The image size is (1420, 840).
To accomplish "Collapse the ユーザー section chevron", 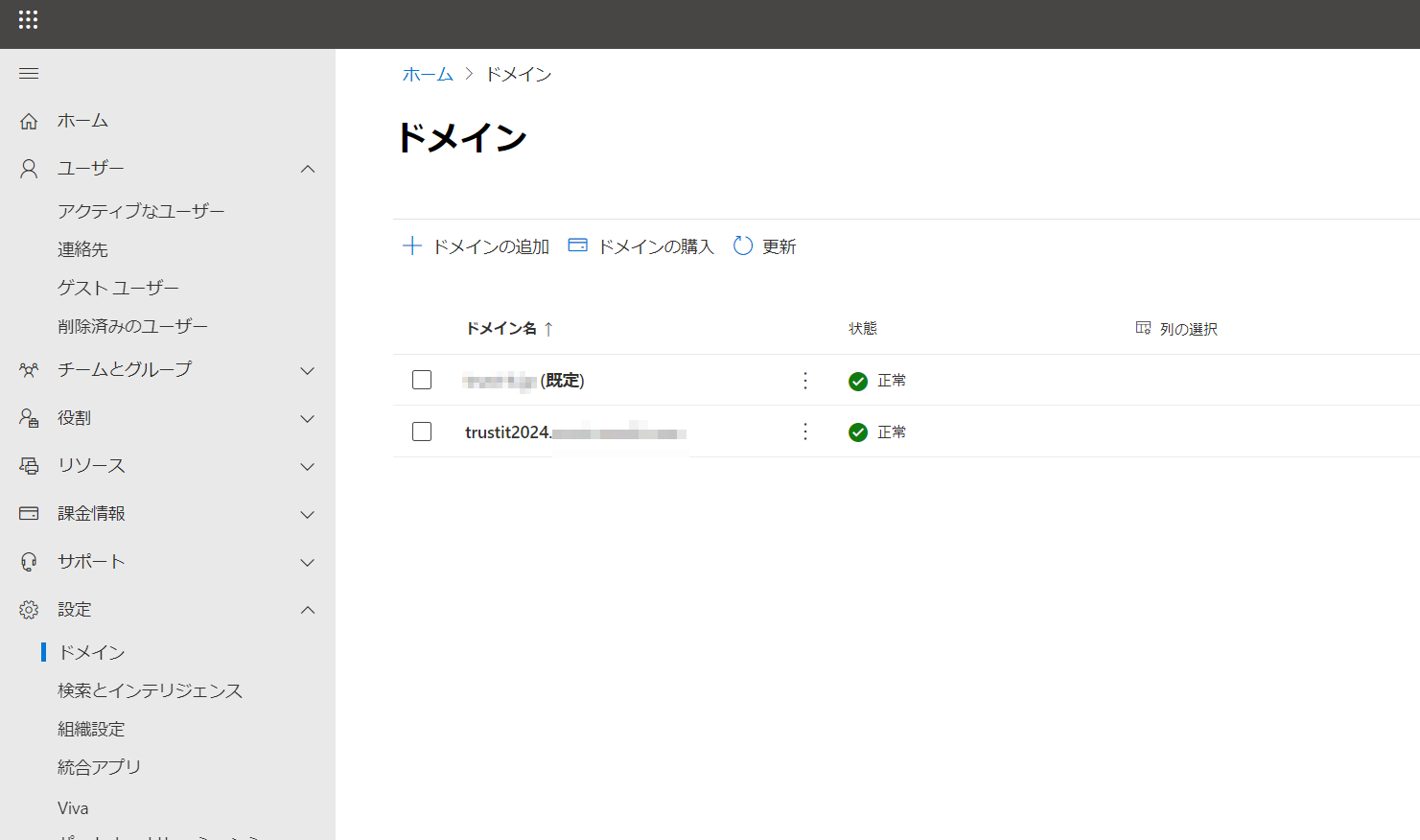I will click(308, 169).
